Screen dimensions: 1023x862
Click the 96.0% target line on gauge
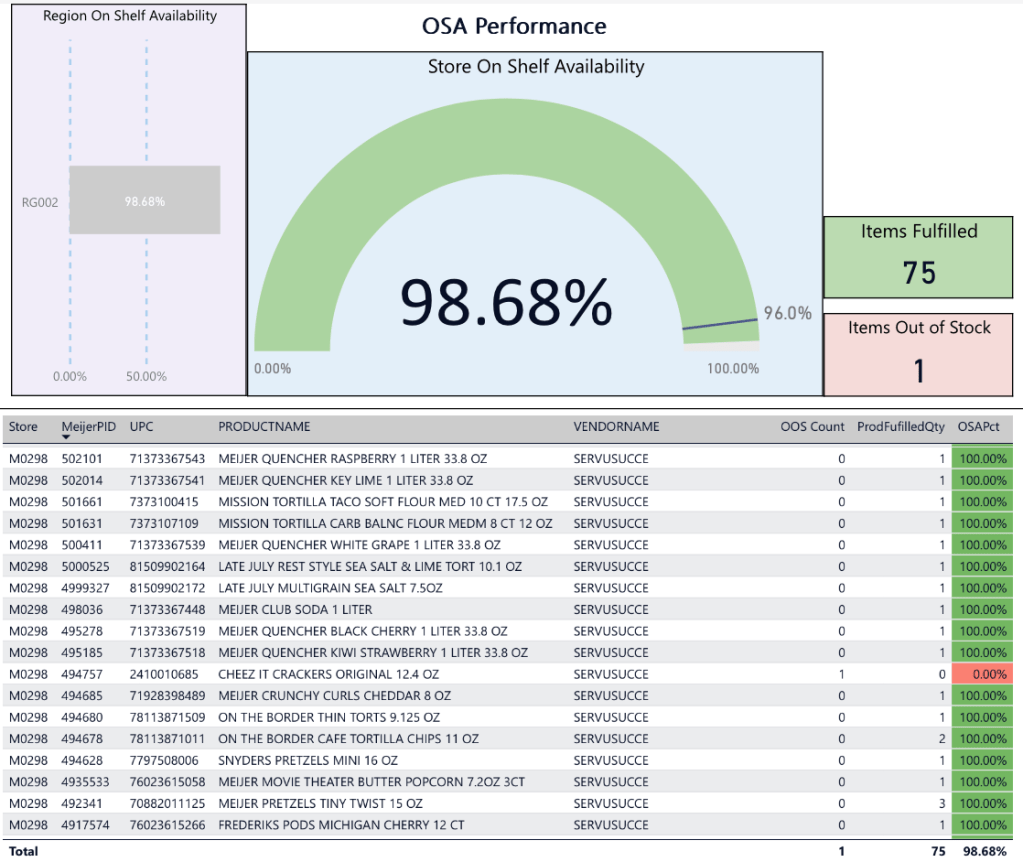click(x=720, y=324)
